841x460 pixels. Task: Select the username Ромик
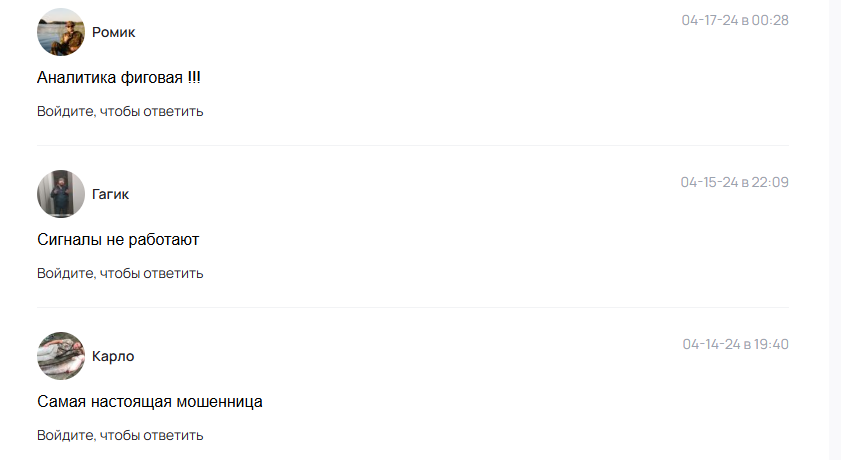(113, 33)
